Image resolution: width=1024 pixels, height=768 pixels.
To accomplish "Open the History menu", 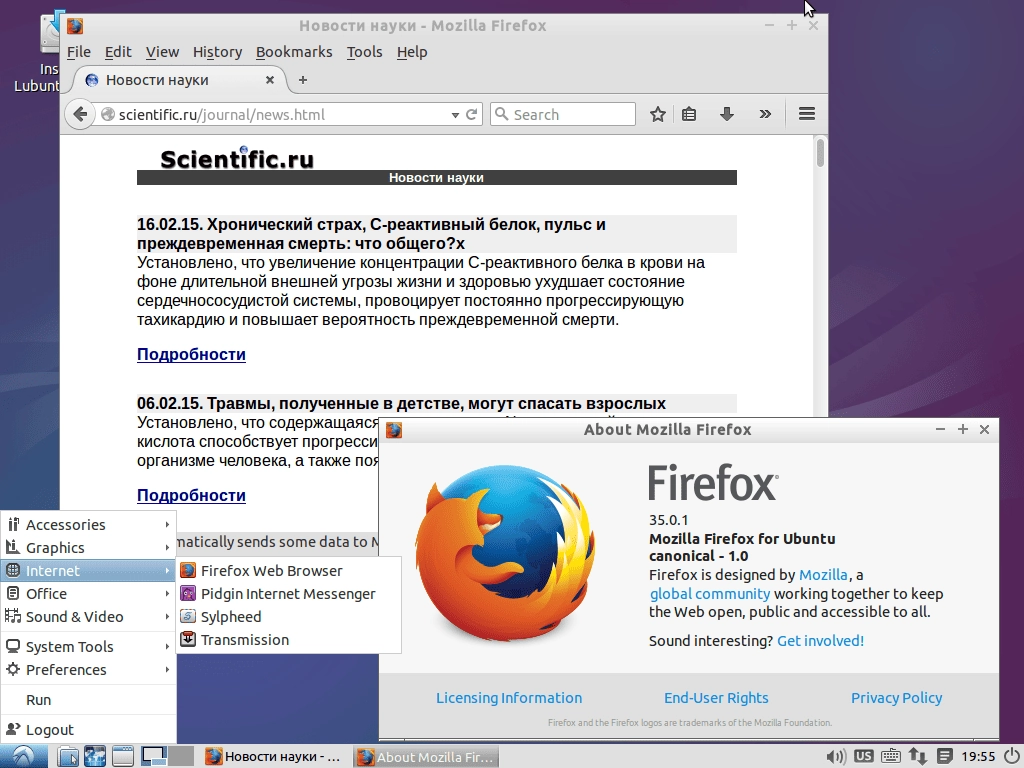I will [x=217, y=52].
